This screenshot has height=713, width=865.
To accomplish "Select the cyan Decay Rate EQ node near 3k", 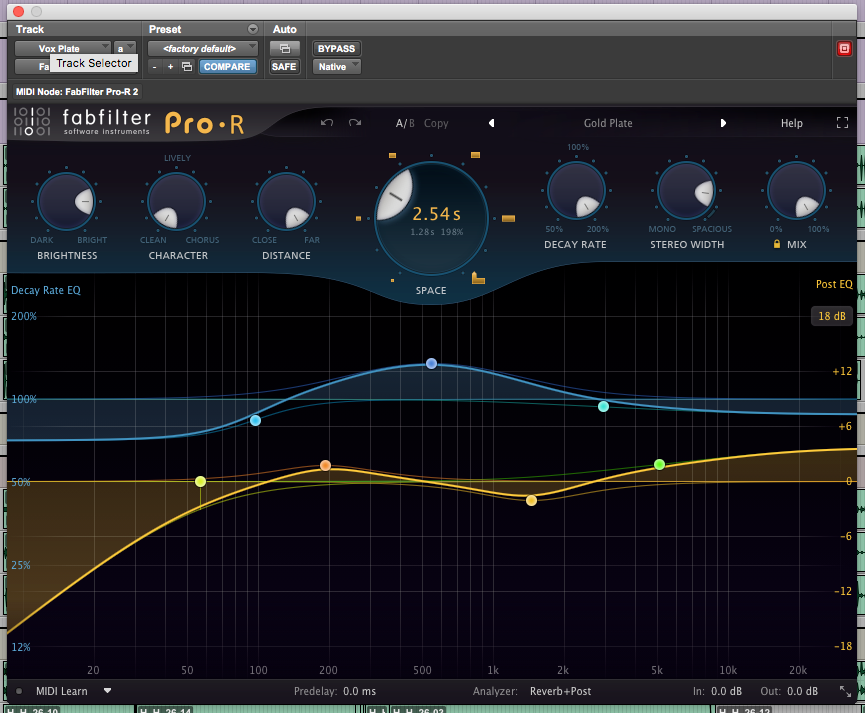I will pyautogui.click(x=604, y=407).
